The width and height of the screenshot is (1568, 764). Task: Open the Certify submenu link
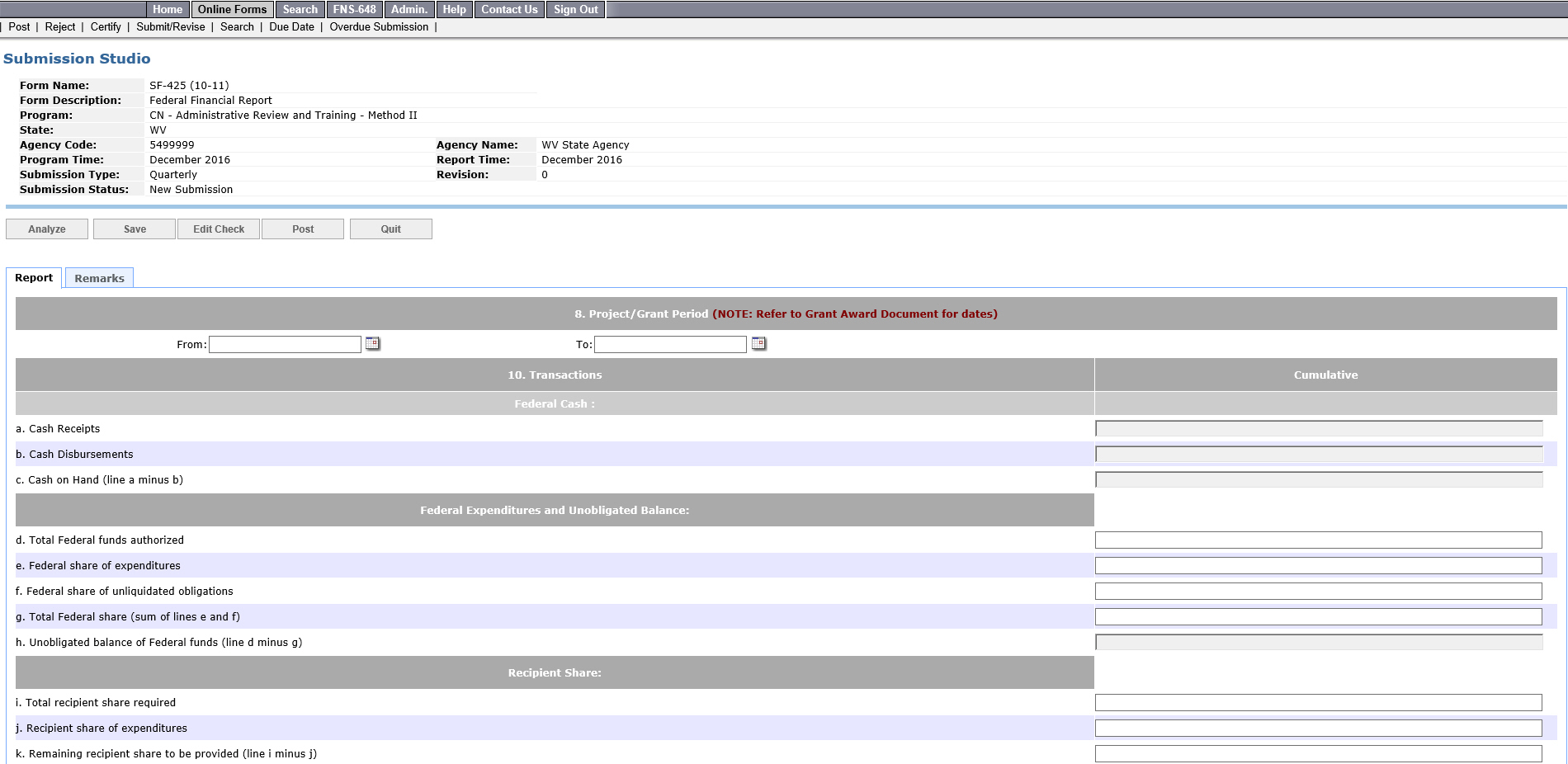106,27
